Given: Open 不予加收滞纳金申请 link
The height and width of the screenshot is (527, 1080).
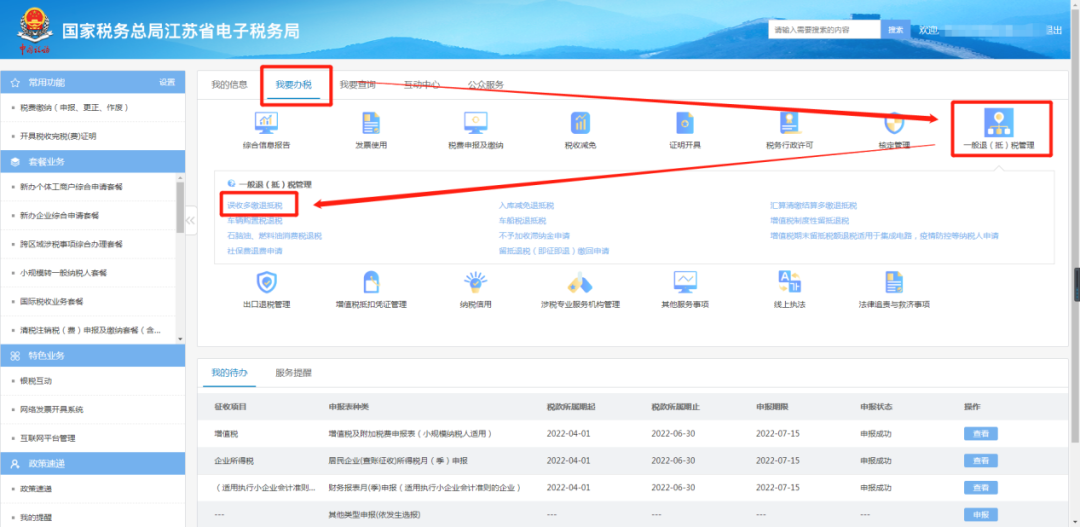Looking at the screenshot, I should [534, 236].
